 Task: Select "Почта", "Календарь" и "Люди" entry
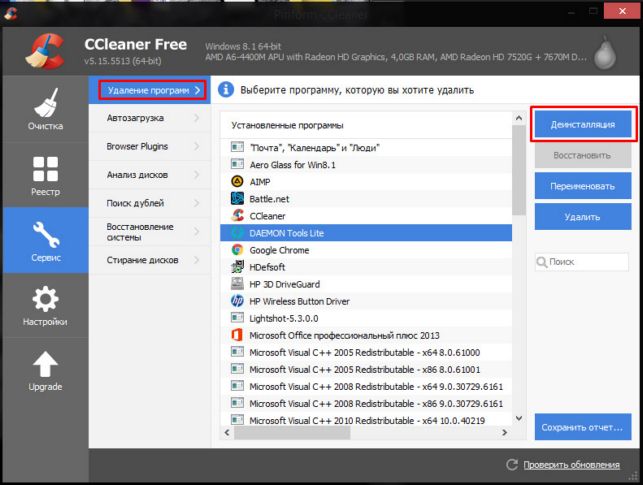[366, 148]
